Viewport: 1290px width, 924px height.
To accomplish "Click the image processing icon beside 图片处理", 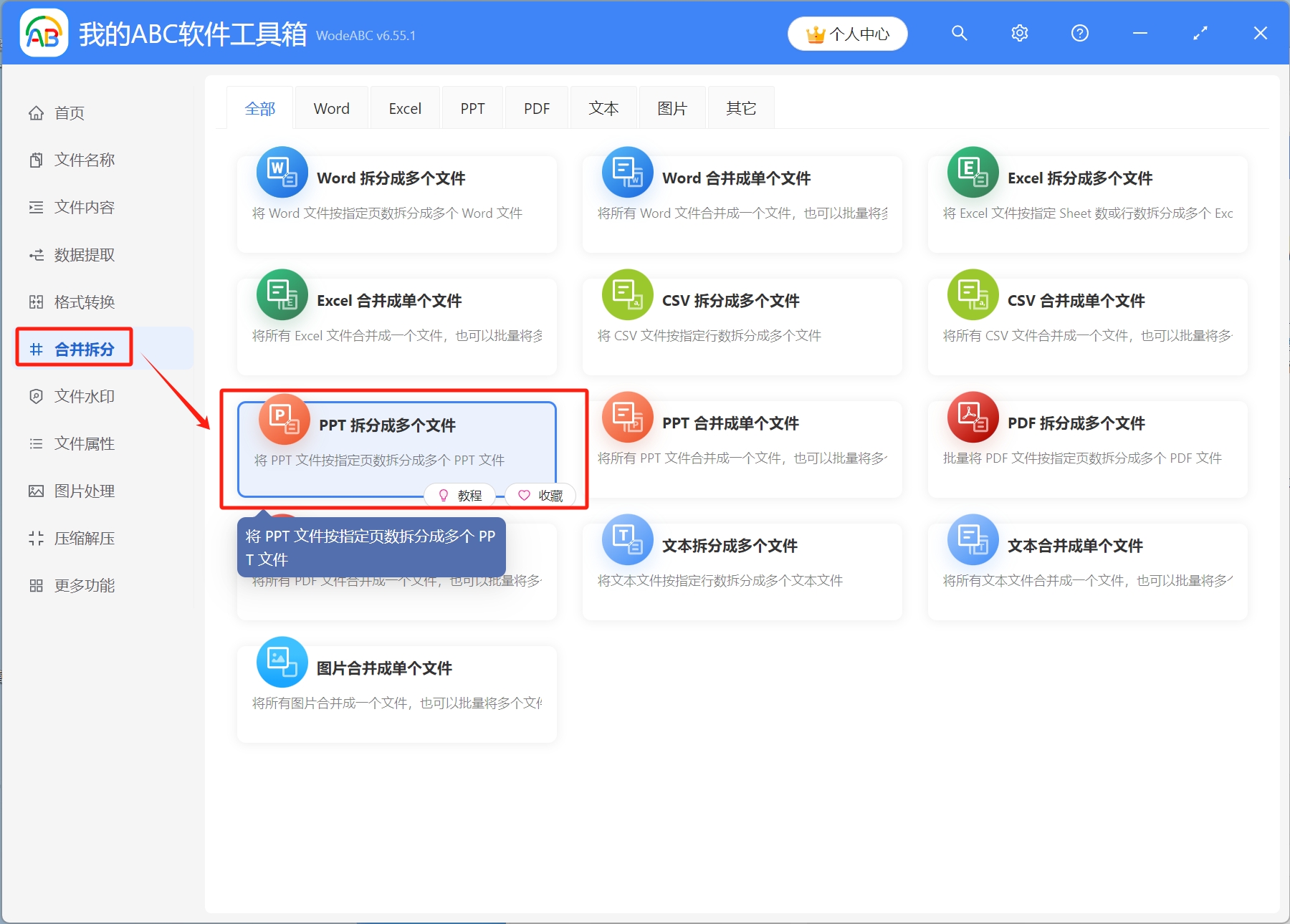I will (x=36, y=491).
